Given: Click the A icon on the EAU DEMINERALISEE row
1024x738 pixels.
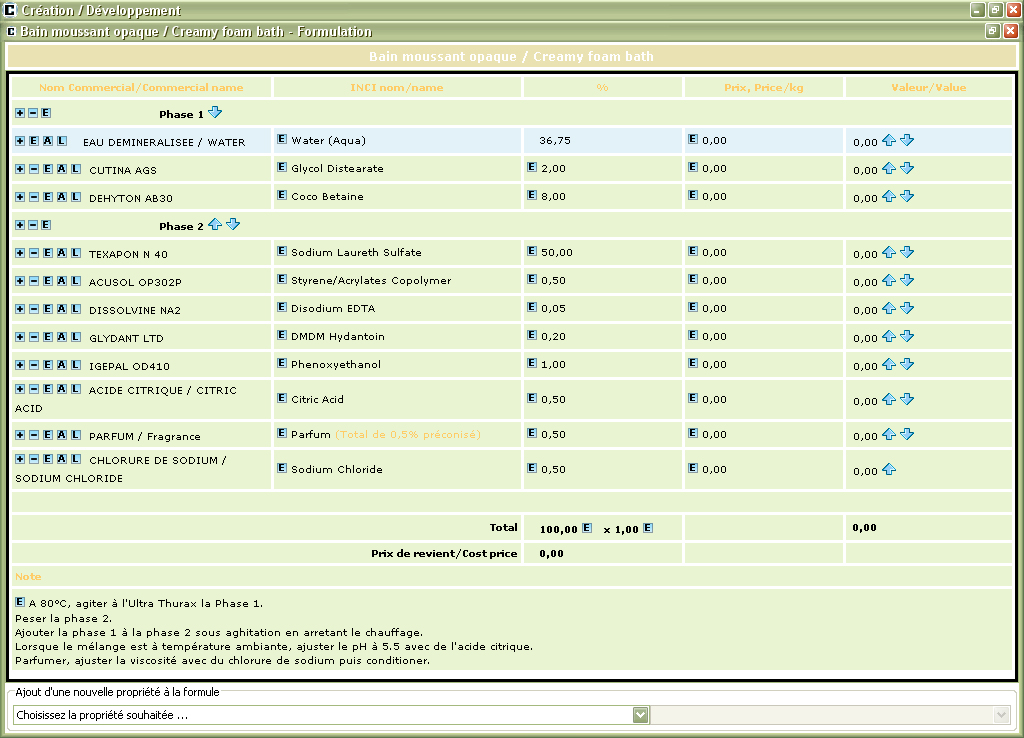Looking at the screenshot, I should tap(48, 141).
